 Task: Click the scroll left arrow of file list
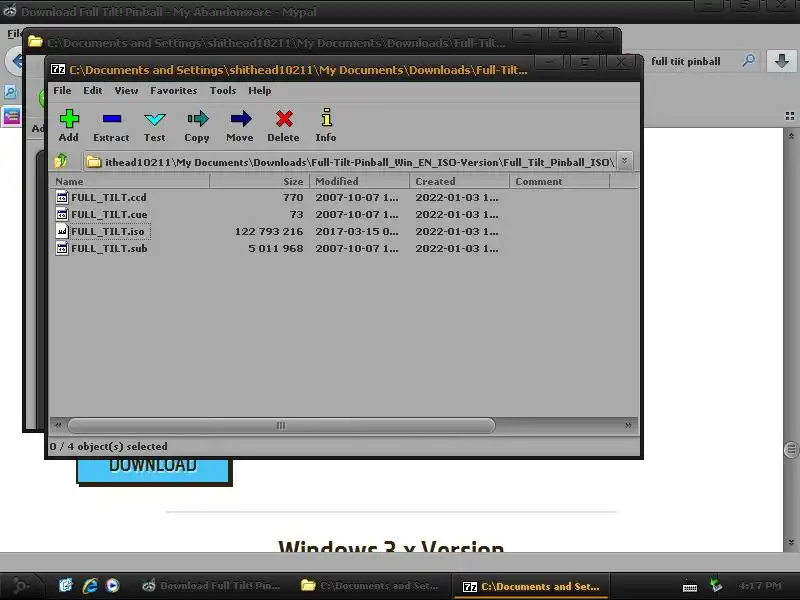tap(58, 425)
